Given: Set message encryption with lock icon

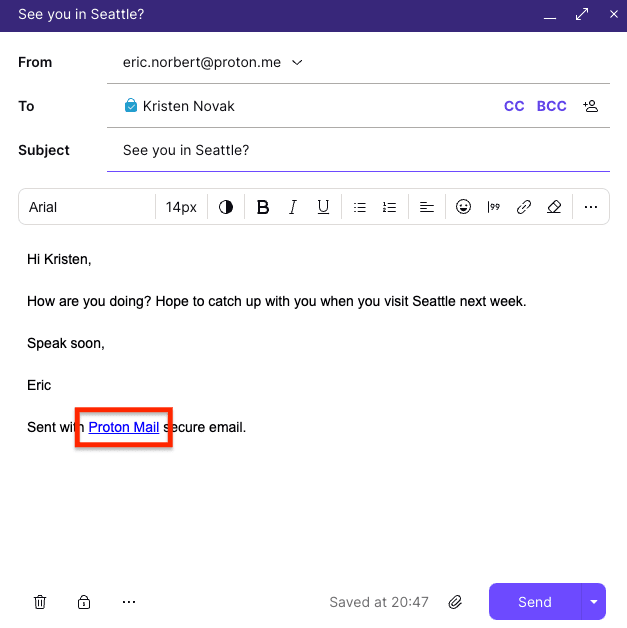Looking at the screenshot, I should tap(84, 602).
